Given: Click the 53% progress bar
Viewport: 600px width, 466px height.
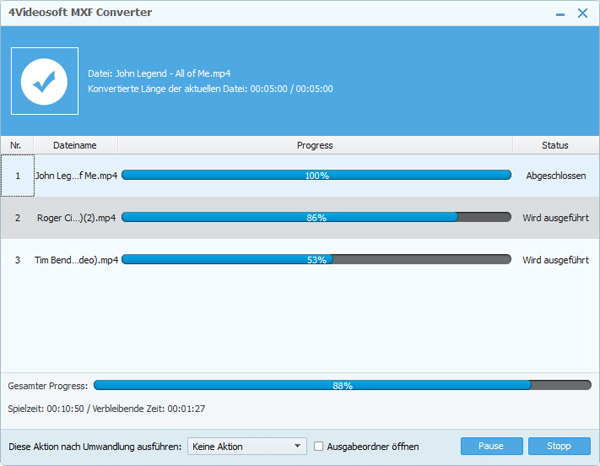Looking at the screenshot, I should click(x=316, y=259).
